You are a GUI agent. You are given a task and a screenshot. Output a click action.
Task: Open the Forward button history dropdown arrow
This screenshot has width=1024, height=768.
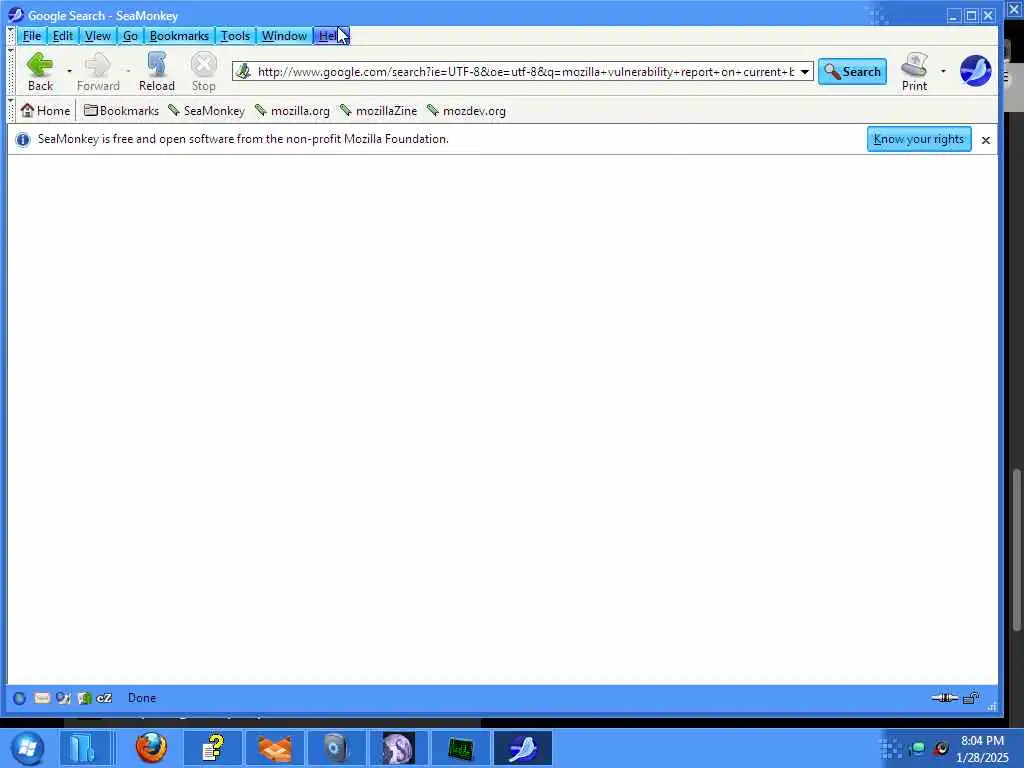coord(127,71)
